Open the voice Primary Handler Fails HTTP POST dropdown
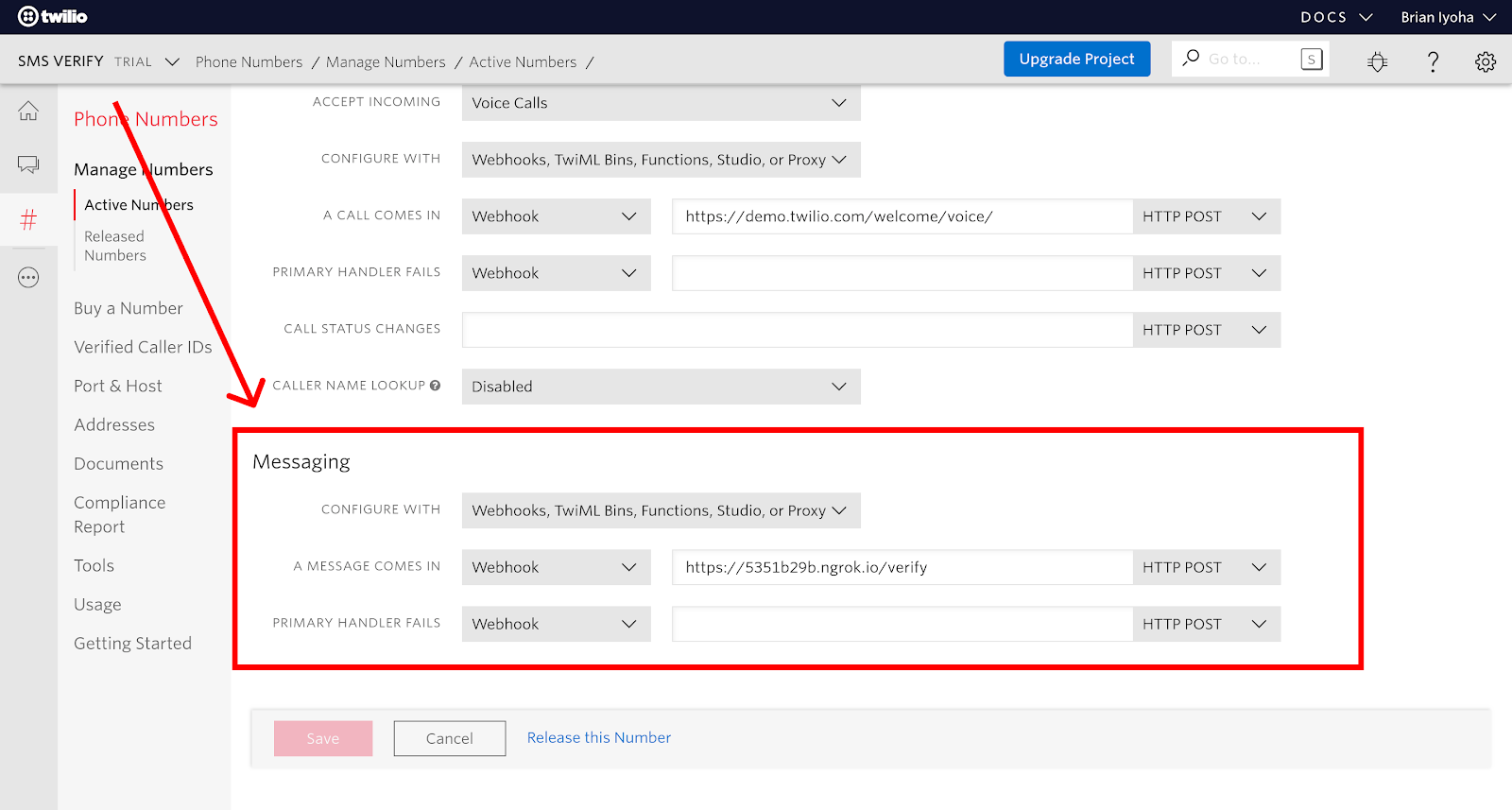 click(1206, 273)
